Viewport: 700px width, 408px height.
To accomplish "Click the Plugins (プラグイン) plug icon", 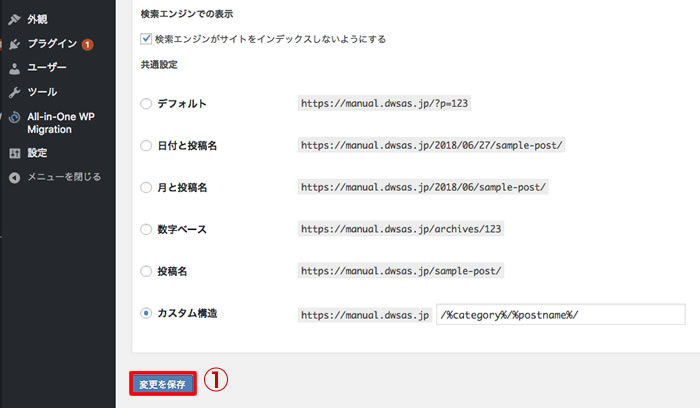I will pos(14,44).
